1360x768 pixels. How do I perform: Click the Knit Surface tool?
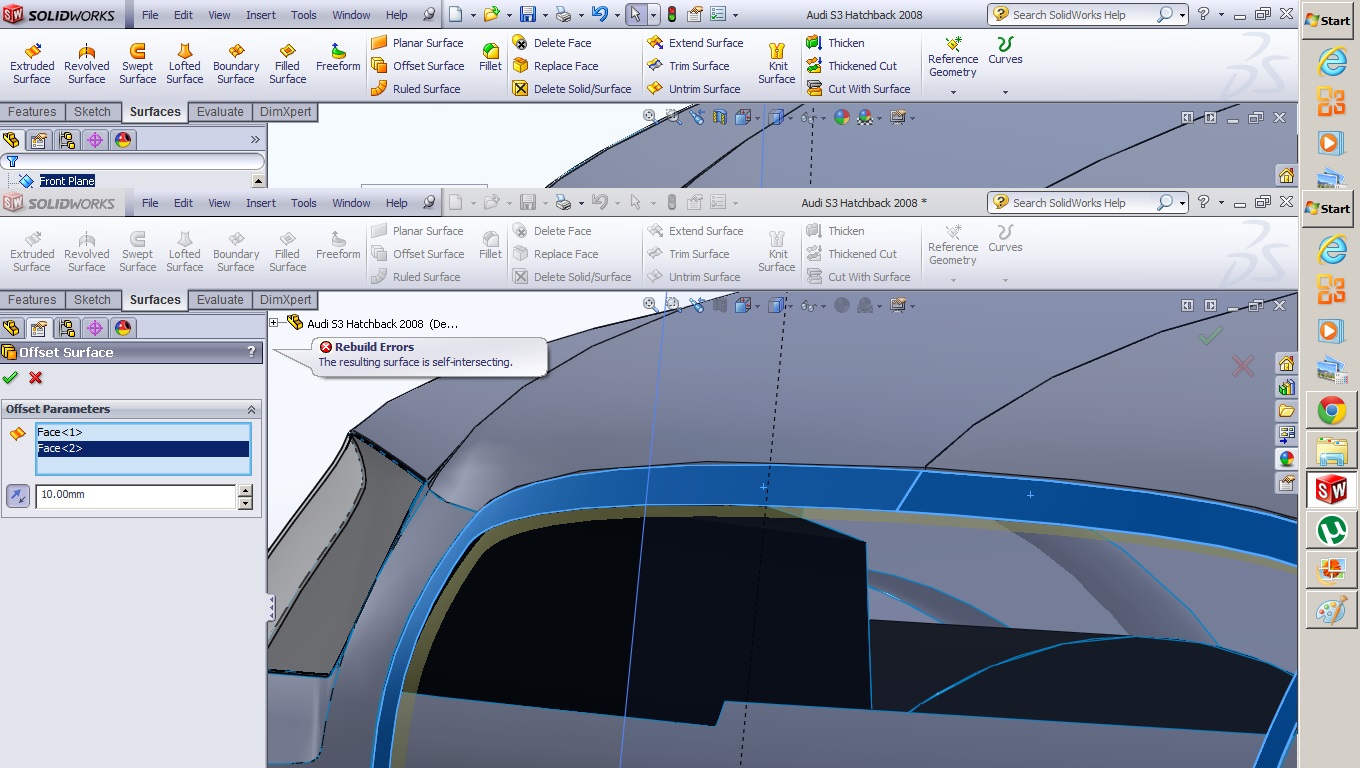click(777, 251)
